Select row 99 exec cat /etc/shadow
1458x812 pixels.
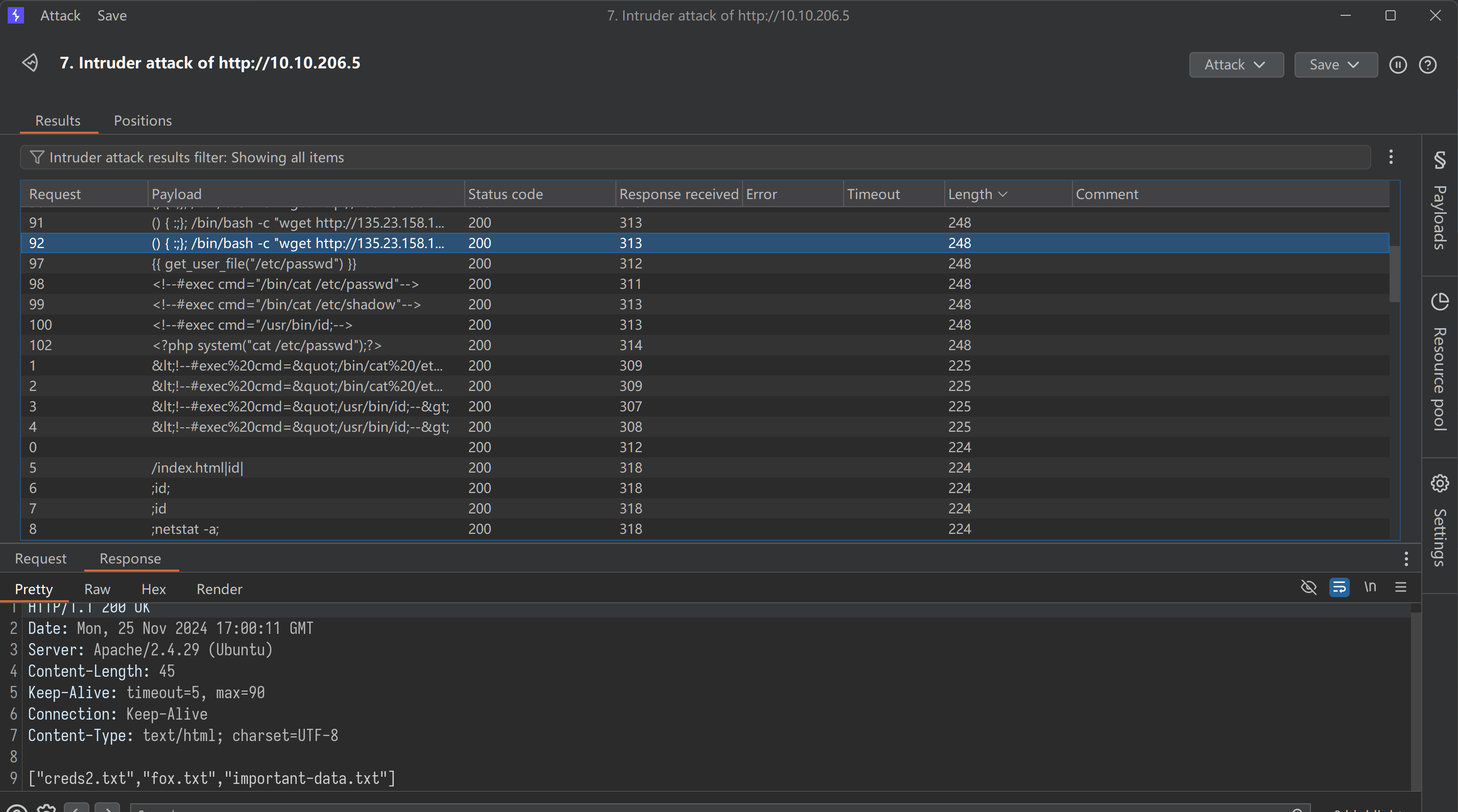pyautogui.click(x=705, y=304)
